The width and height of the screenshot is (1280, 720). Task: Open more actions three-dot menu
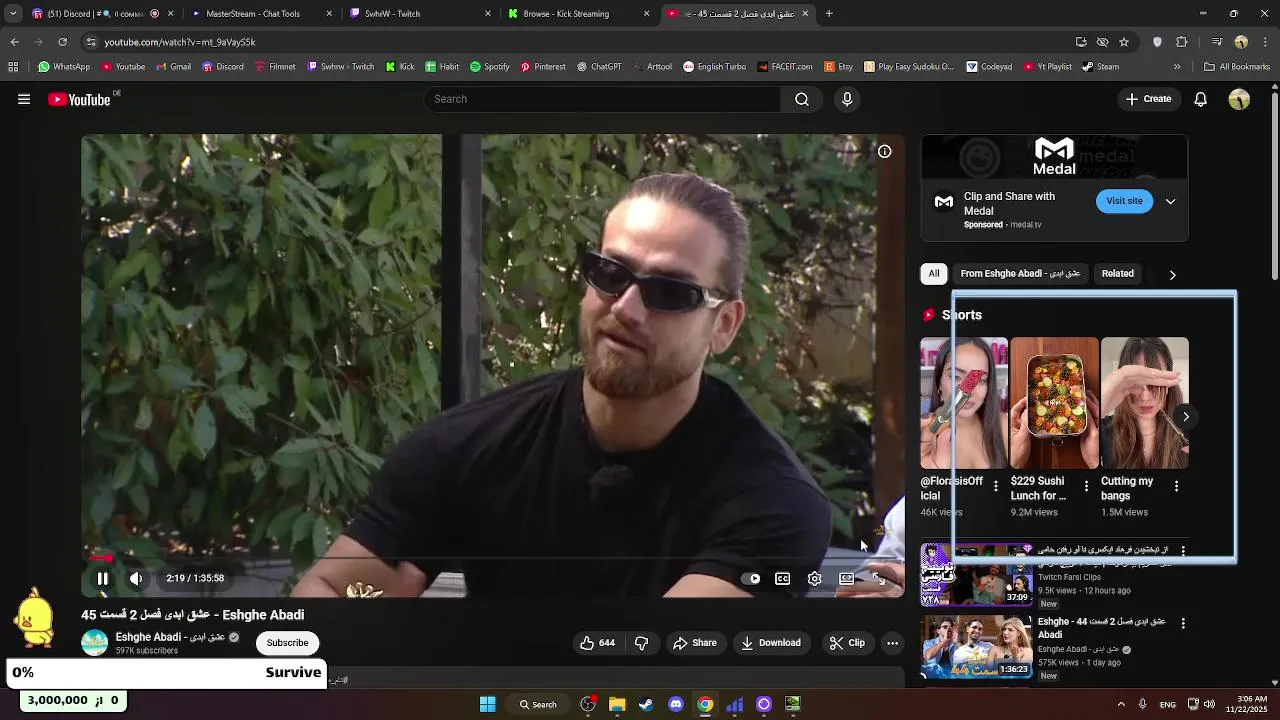pos(893,643)
